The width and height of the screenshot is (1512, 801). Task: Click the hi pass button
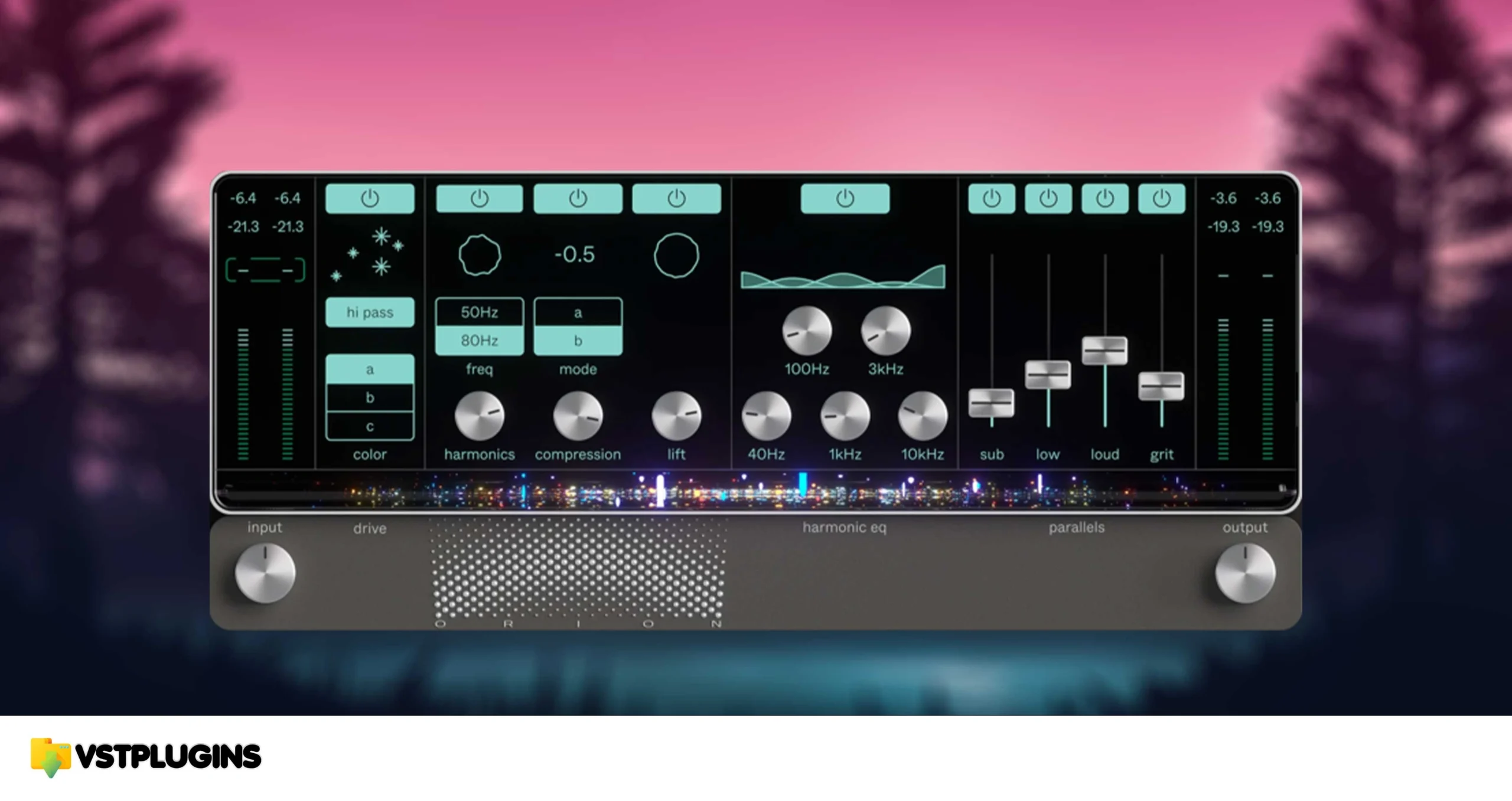370,312
